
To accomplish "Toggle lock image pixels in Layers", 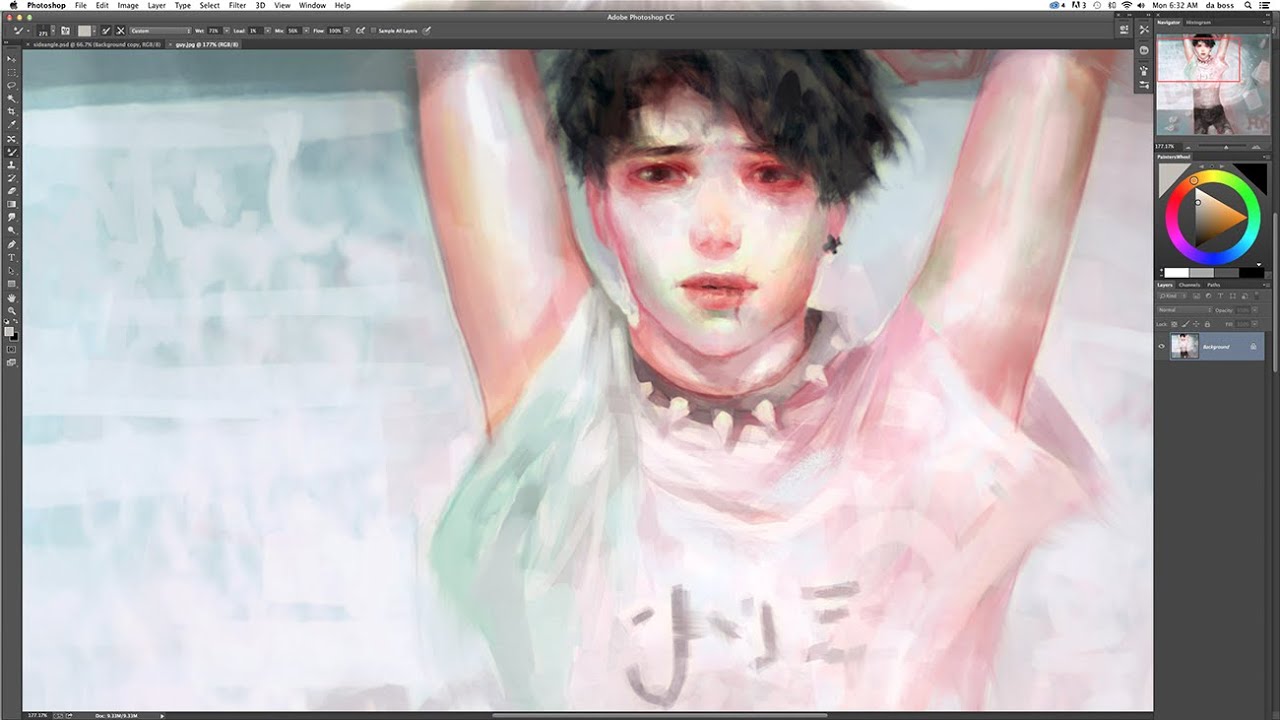I will coord(1185,324).
